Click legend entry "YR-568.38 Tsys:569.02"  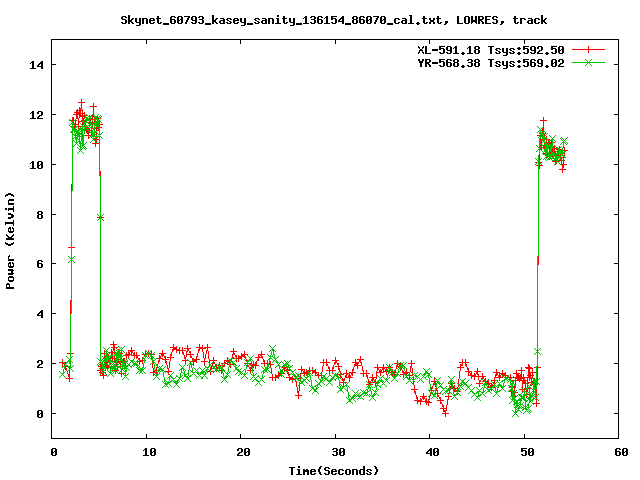pyautogui.click(x=491, y=63)
